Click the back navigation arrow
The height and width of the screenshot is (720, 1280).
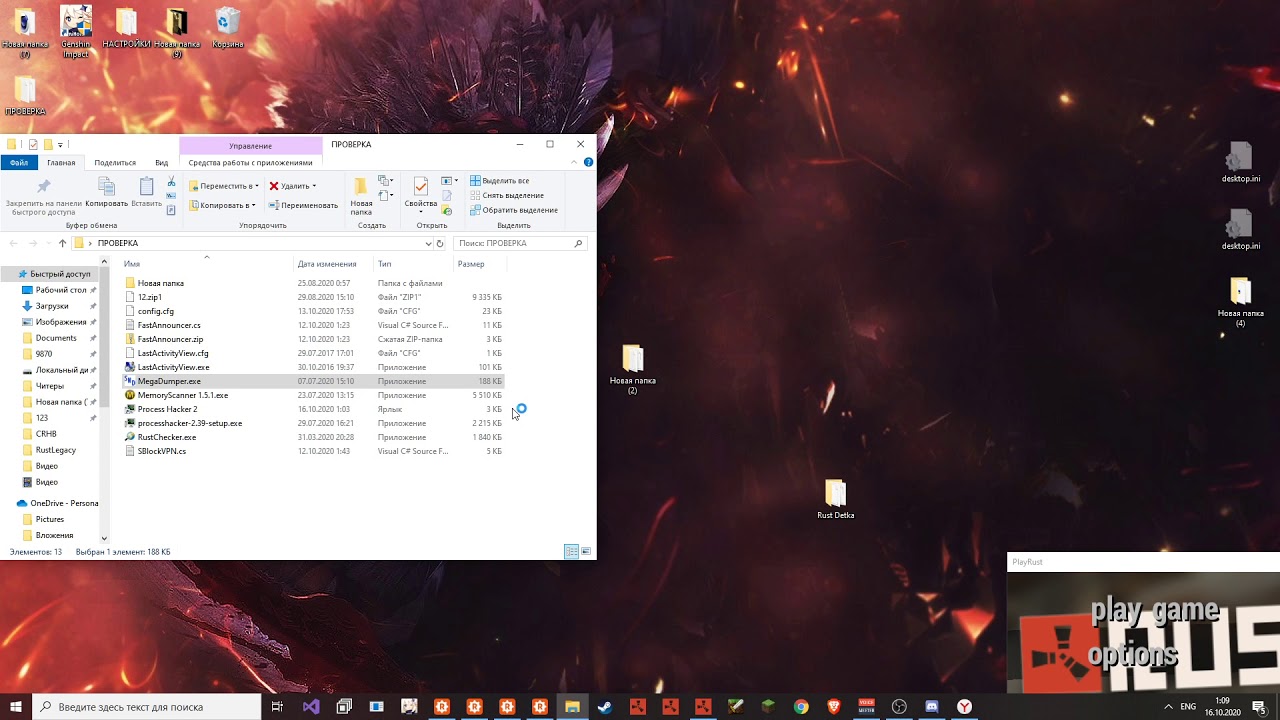(x=14, y=243)
